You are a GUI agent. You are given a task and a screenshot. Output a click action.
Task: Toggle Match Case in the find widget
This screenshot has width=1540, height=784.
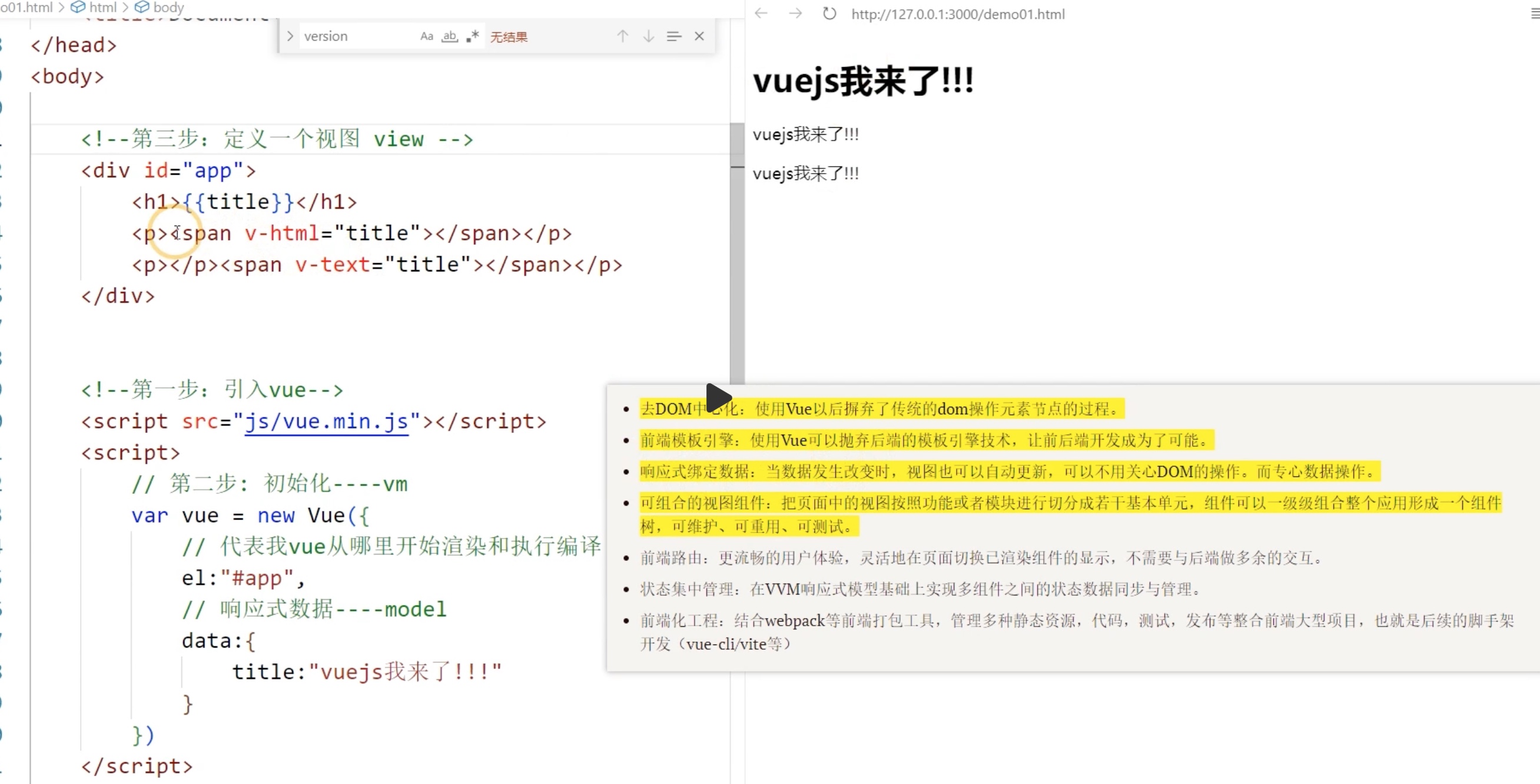(426, 36)
